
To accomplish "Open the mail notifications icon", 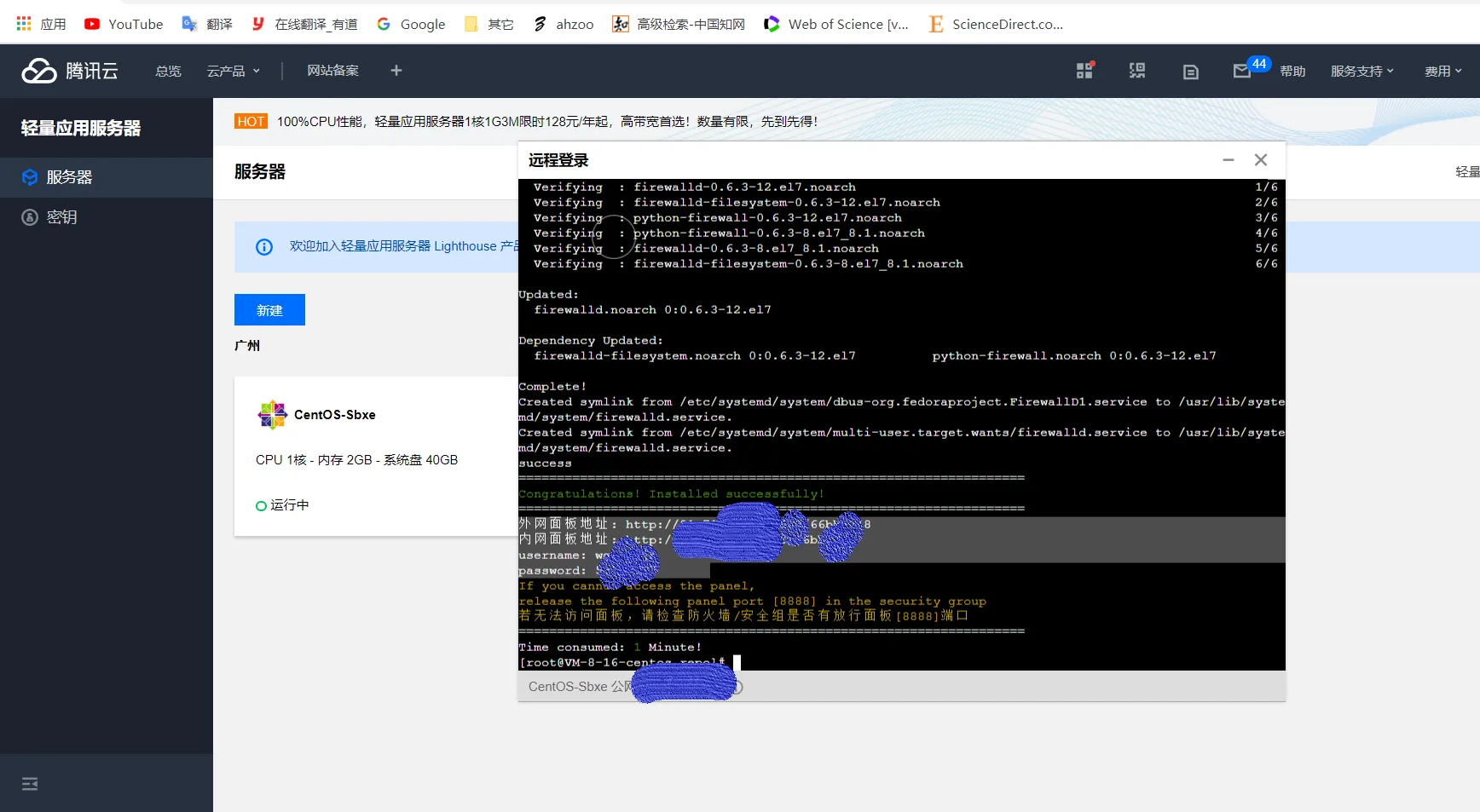I will [1241, 72].
